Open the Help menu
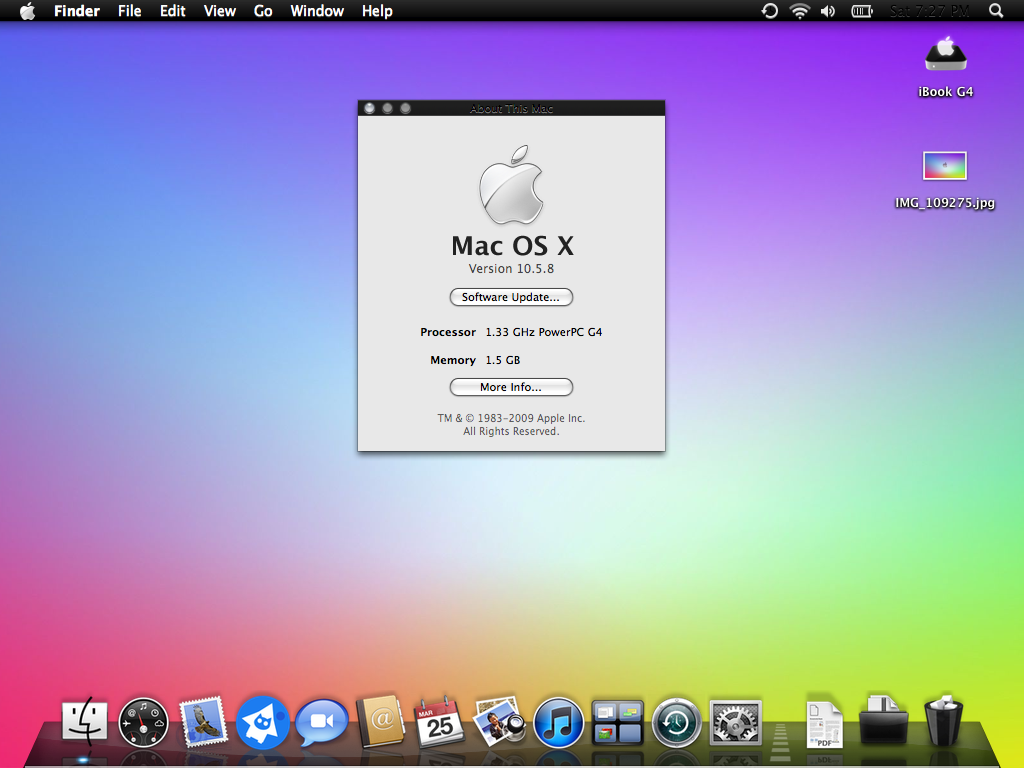1024x768 pixels. click(x=377, y=11)
